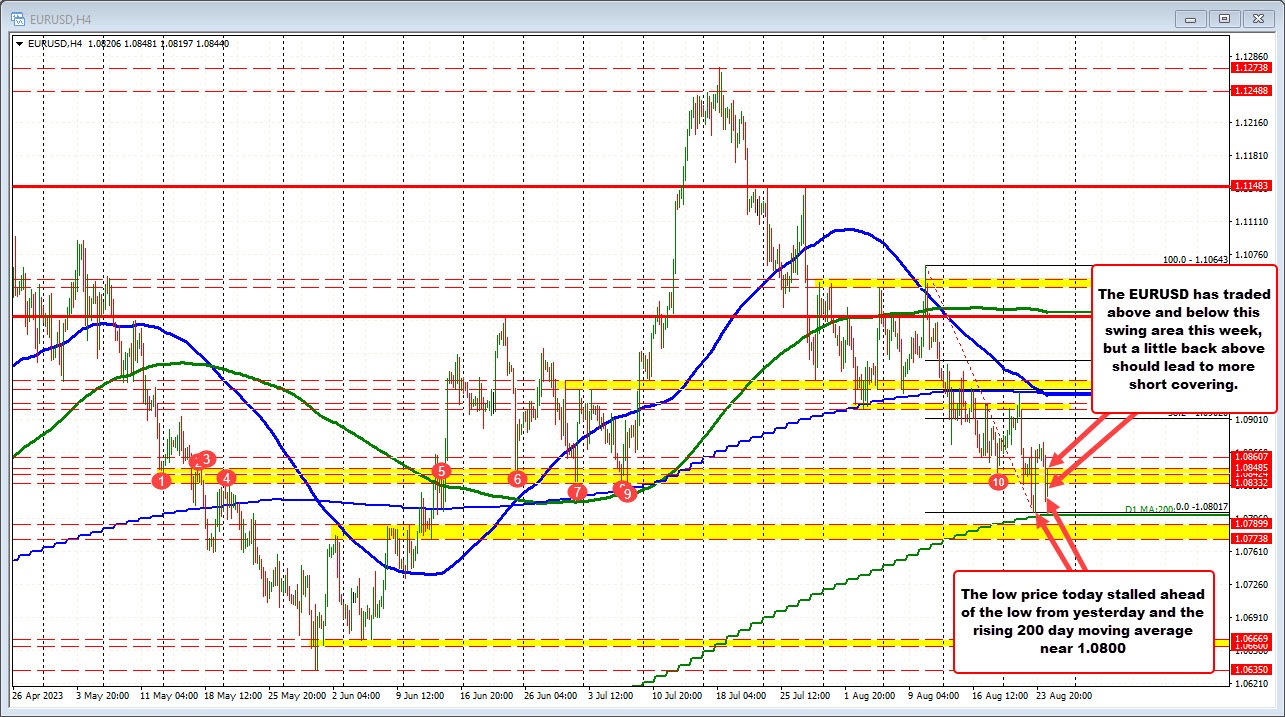Image resolution: width=1285 pixels, height=717 pixels.
Task: Select numbered marker 5 near June candles
Action: click(x=440, y=469)
